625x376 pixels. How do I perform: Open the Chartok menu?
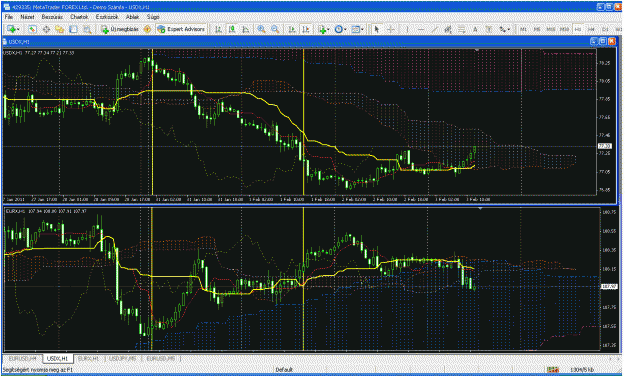click(x=79, y=17)
